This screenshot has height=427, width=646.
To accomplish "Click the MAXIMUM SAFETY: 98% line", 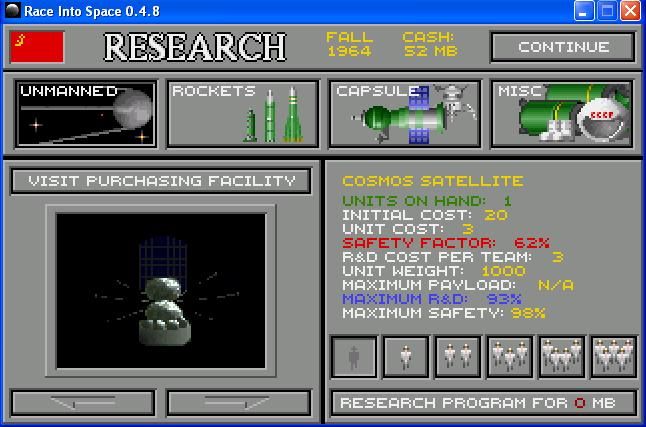I will click(444, 313).
